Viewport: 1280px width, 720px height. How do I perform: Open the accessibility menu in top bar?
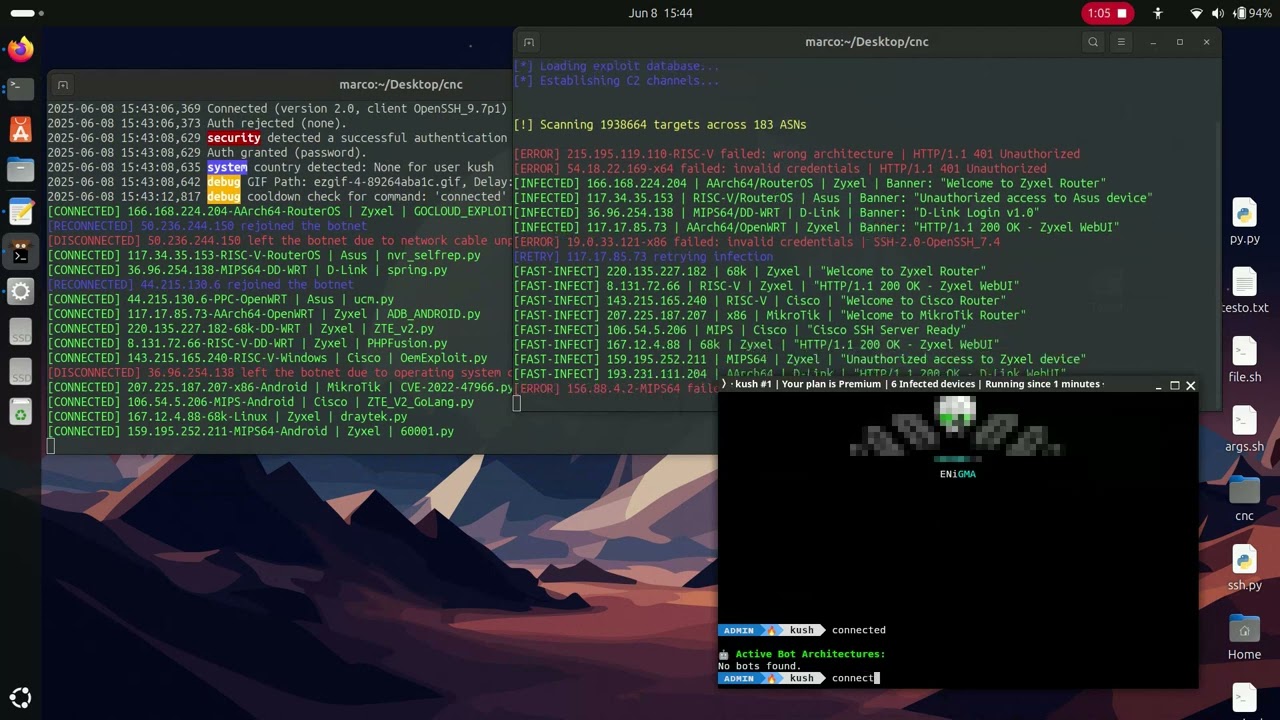[1158, 13]
